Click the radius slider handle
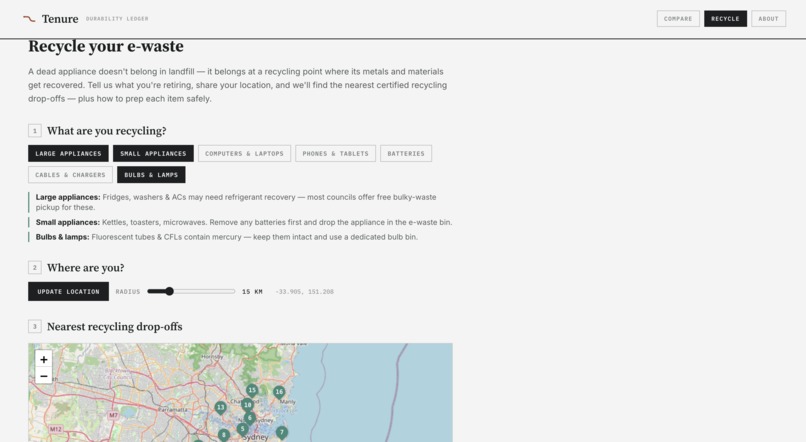Screen dimensions: 806x442 coord(169,291)
